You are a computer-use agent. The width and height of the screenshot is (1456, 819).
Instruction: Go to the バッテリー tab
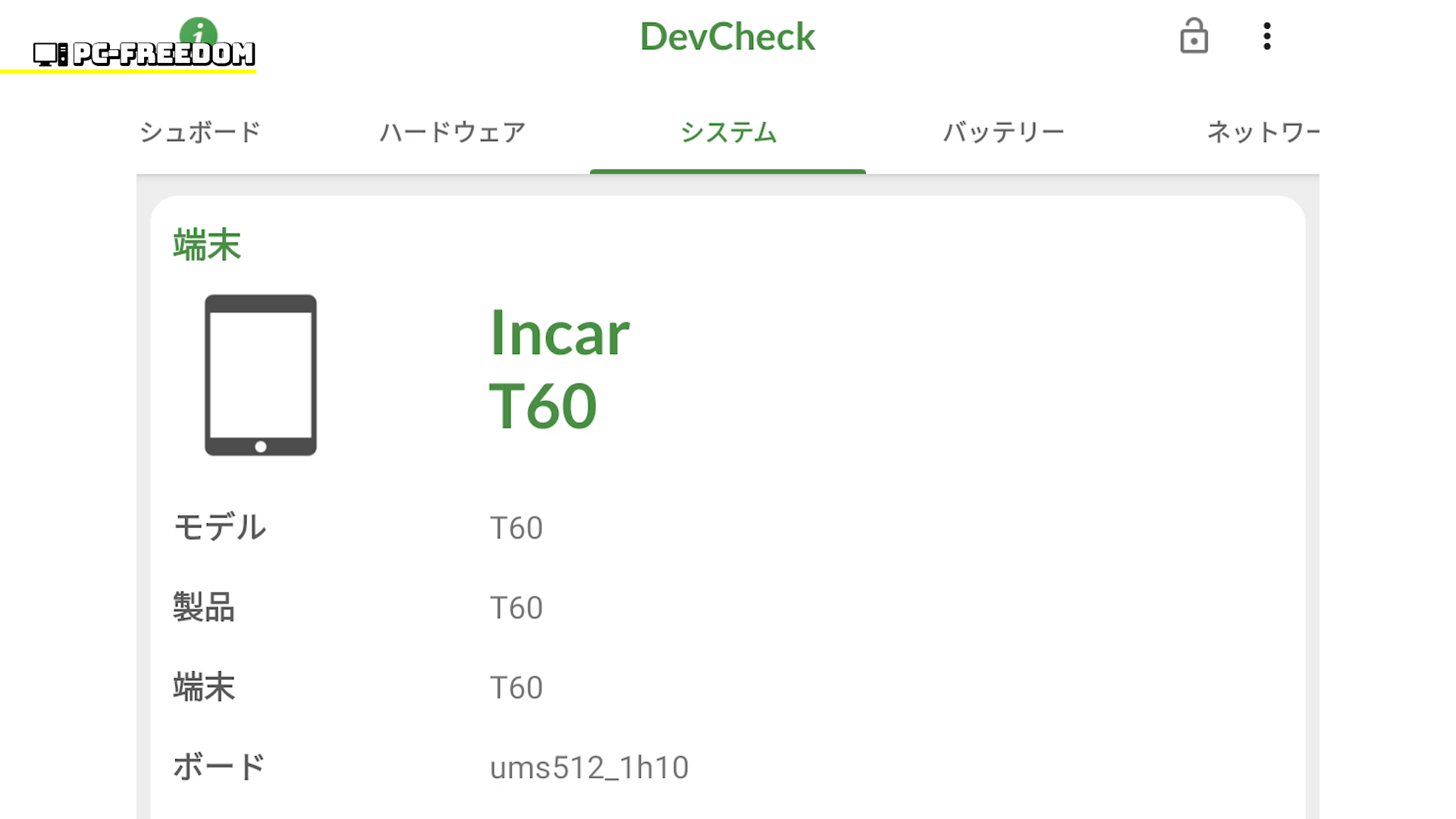pyautogui.click(x=1003, y=132)
